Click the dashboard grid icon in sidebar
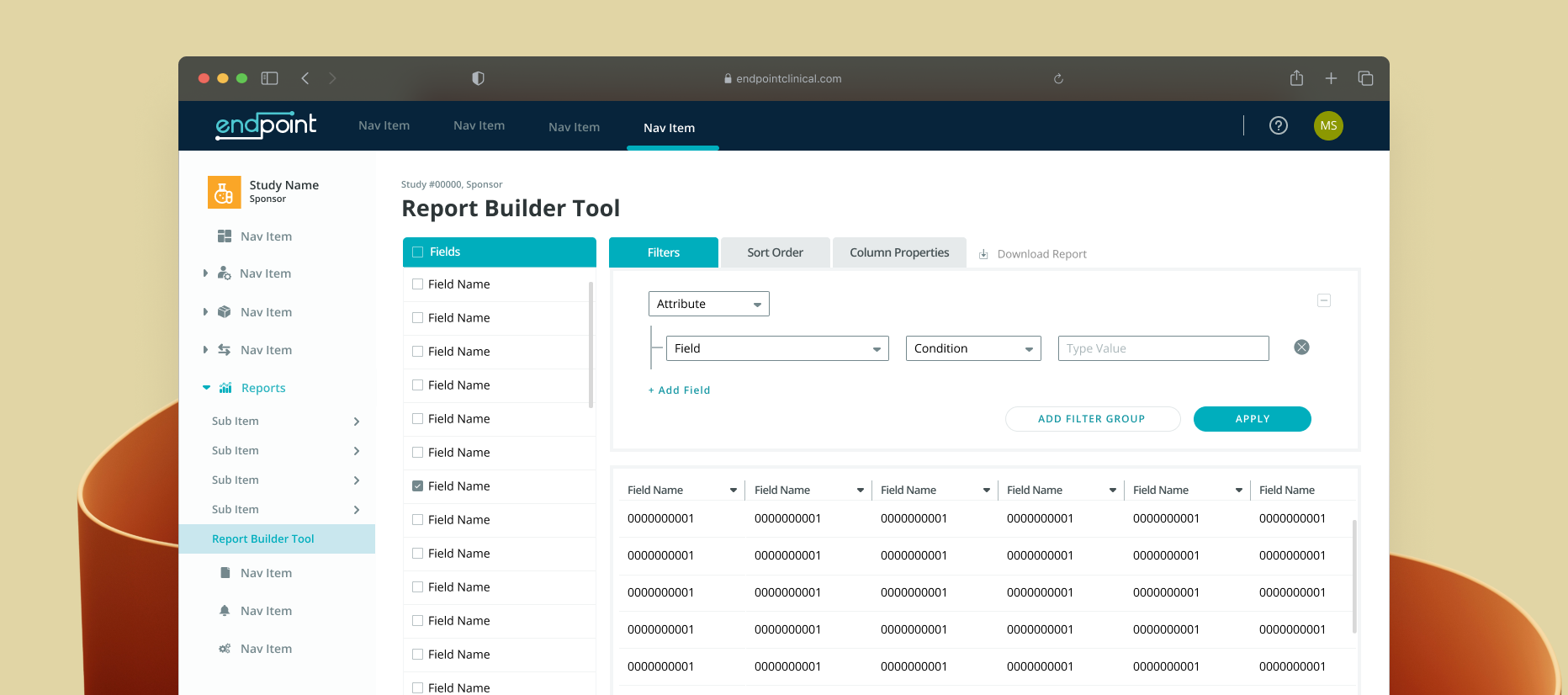The height and width of the screenshot is (695, 1568). [225, 236]
